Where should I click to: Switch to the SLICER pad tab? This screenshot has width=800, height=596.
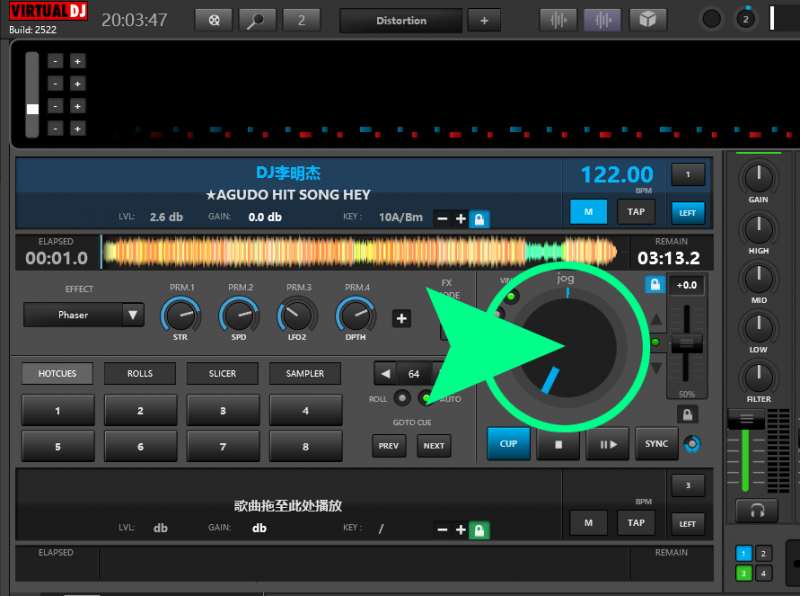click(x=222, y=374)
